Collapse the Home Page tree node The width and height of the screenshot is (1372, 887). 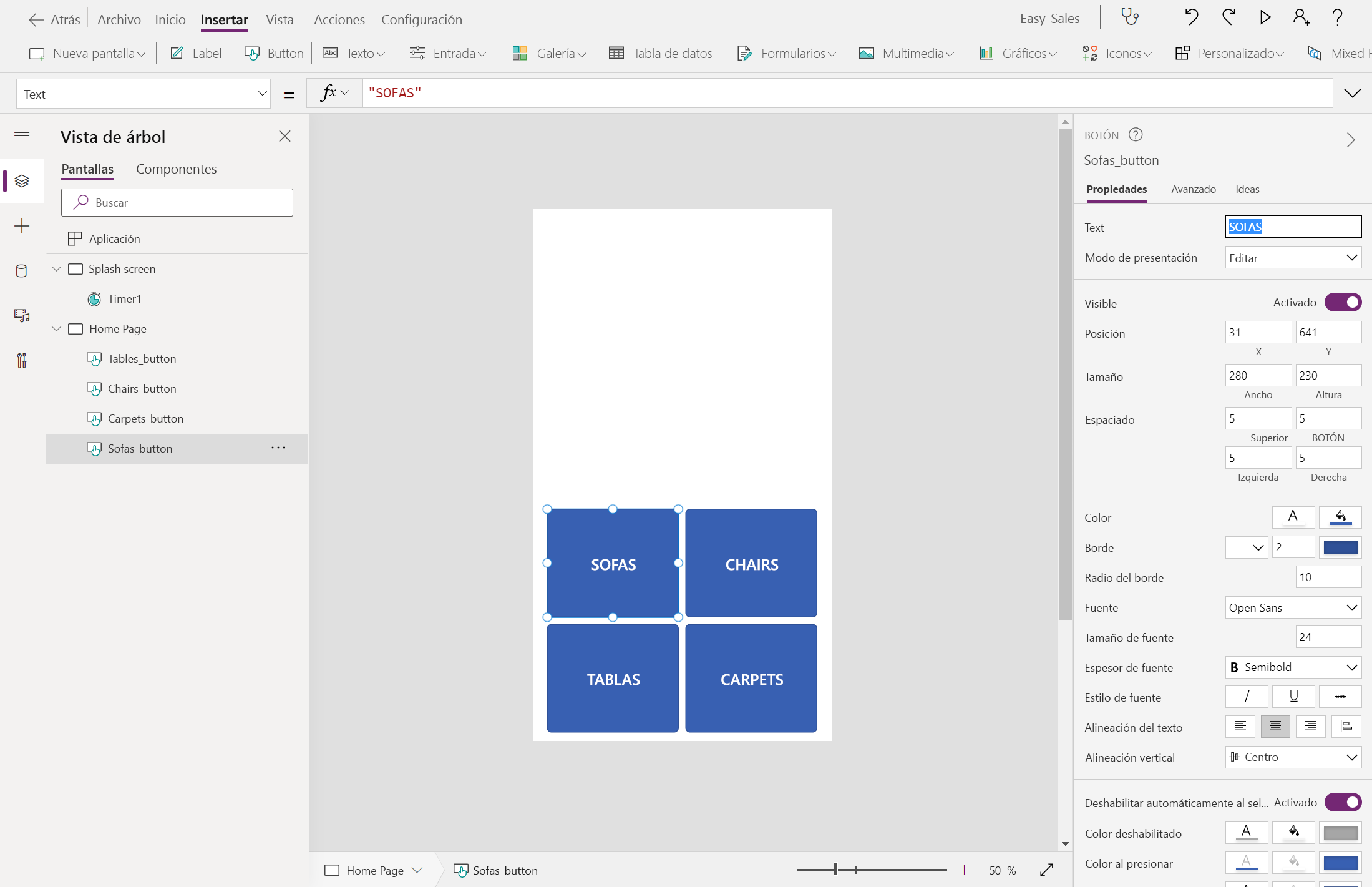click(57, 328)
